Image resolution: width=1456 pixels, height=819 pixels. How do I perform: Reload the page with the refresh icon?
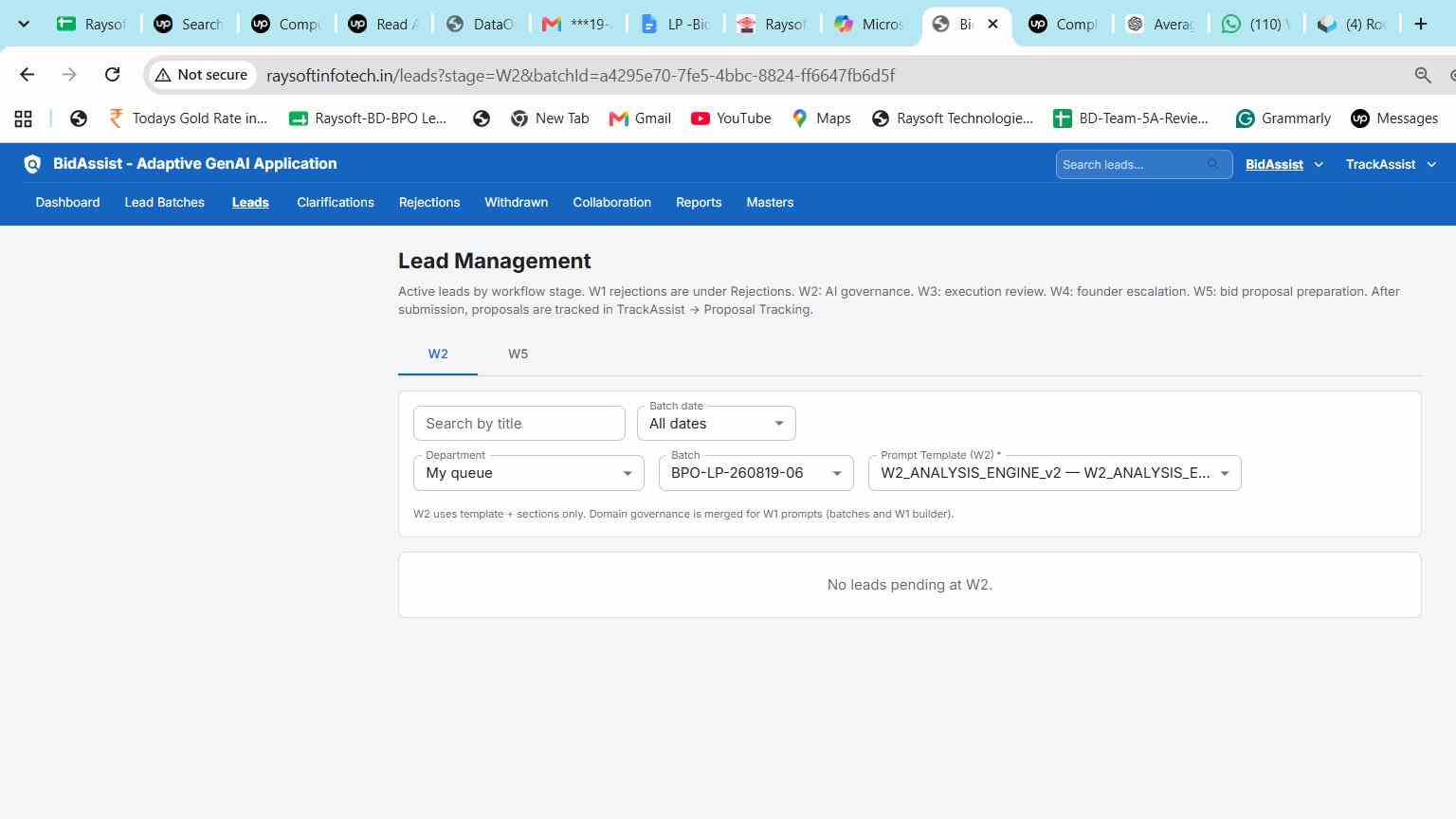coord(112,75)
